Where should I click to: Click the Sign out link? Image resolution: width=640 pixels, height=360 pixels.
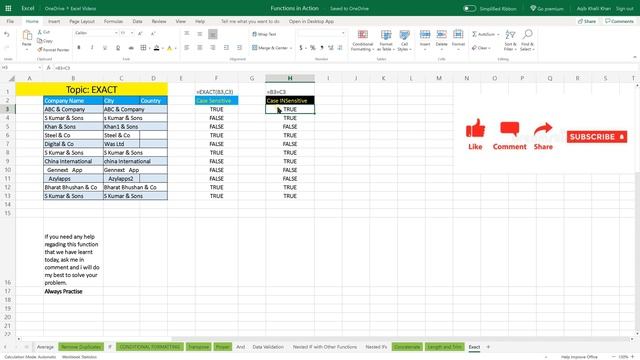624,8
